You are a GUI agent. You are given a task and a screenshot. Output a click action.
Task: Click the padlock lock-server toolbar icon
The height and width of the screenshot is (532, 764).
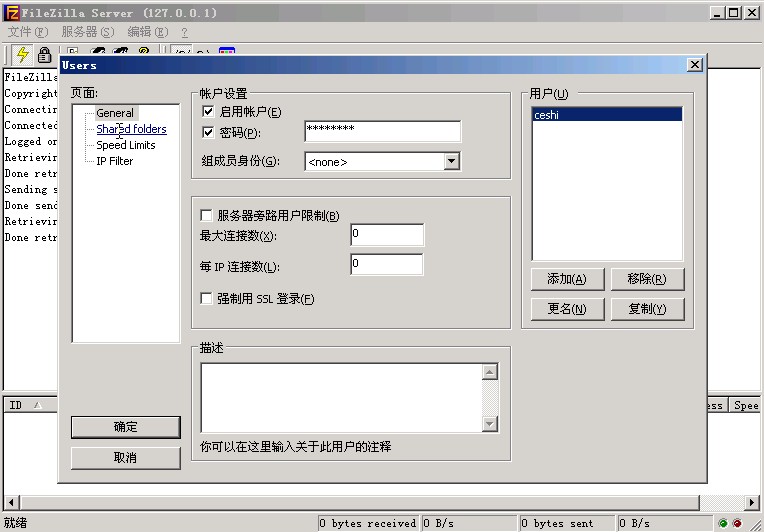pos(44,55)
